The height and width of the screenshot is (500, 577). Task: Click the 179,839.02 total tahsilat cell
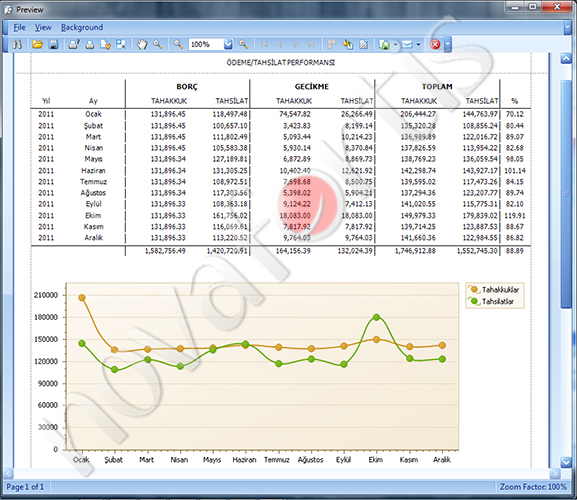[480, 216]
